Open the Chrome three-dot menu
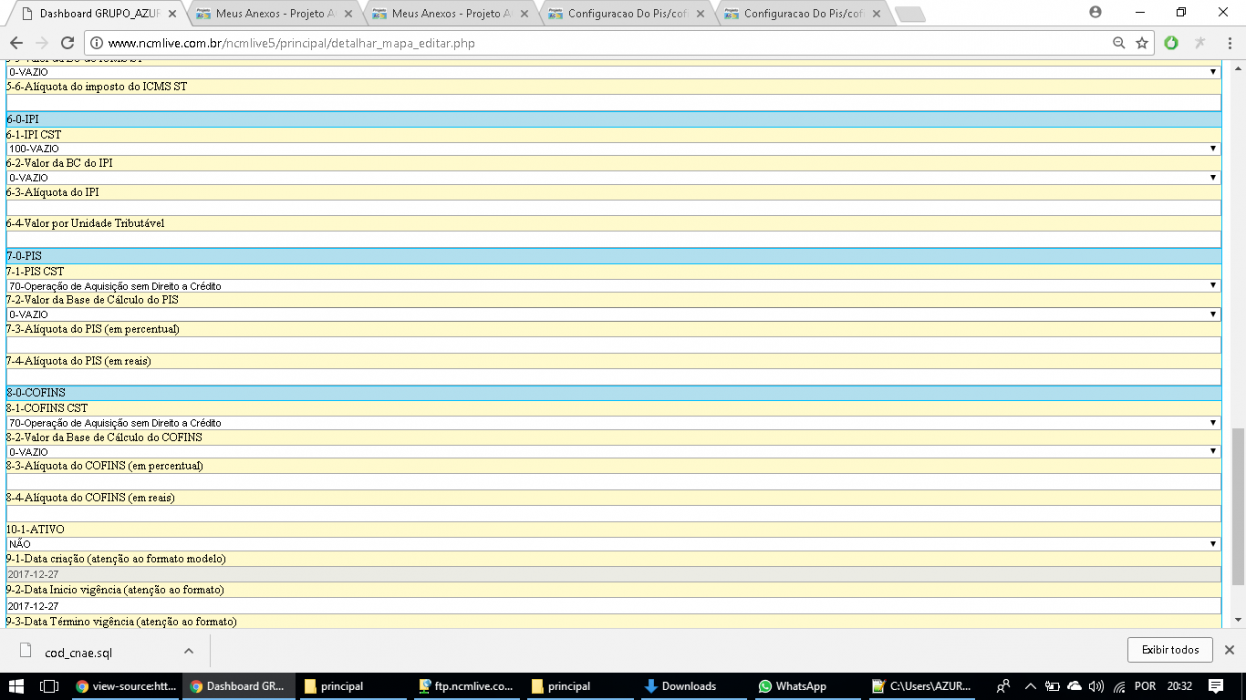Image resolution: width=1246 pixels, height=700 pixels. point(1228,43)
